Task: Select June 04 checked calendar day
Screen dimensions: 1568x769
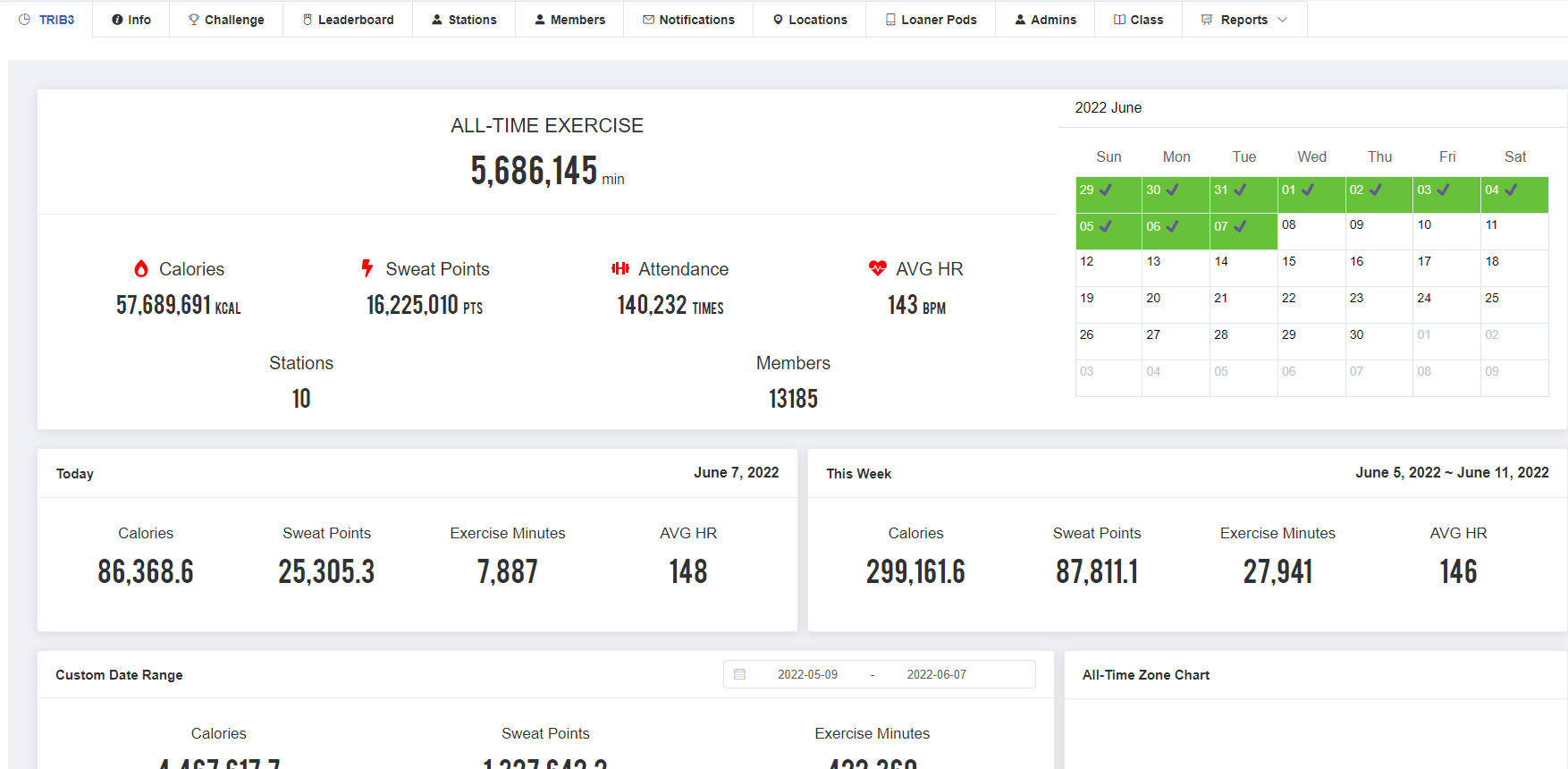Action: click(1514, 195)
